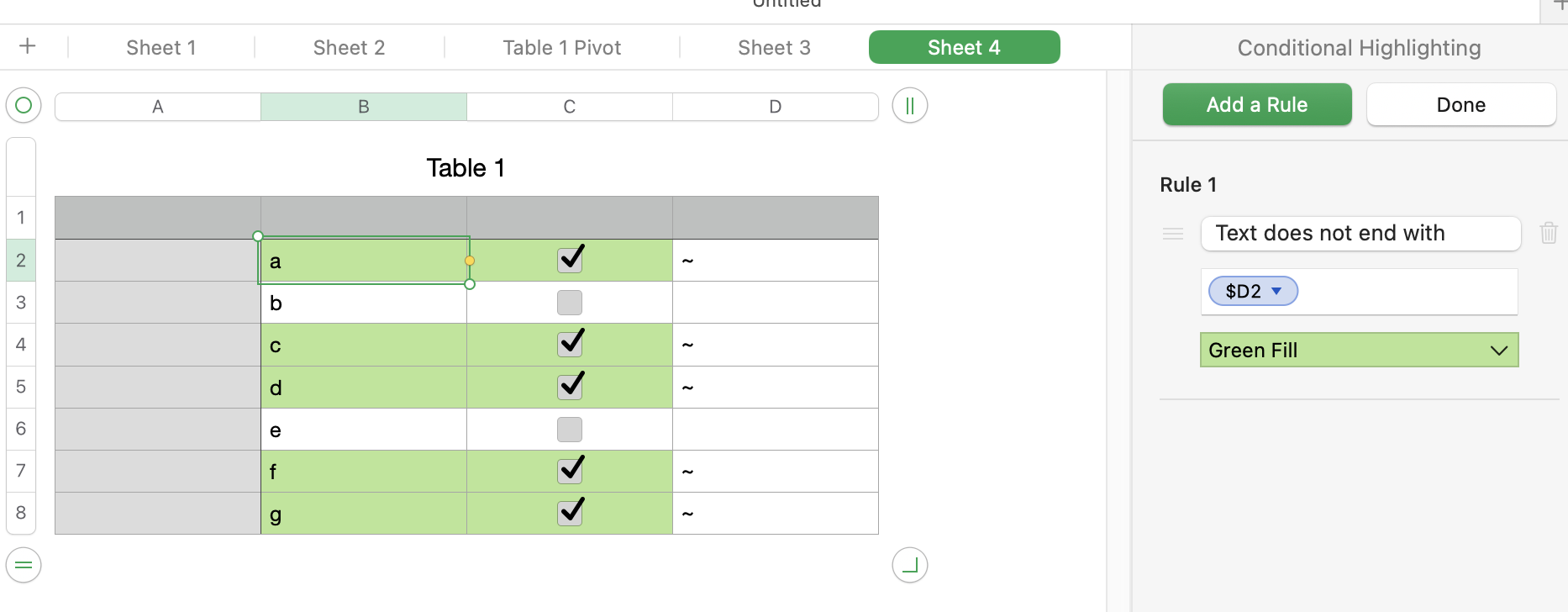Select the green-filled cell containing 'c'
Screen dimensions: 1568x612
pos(363,346)
